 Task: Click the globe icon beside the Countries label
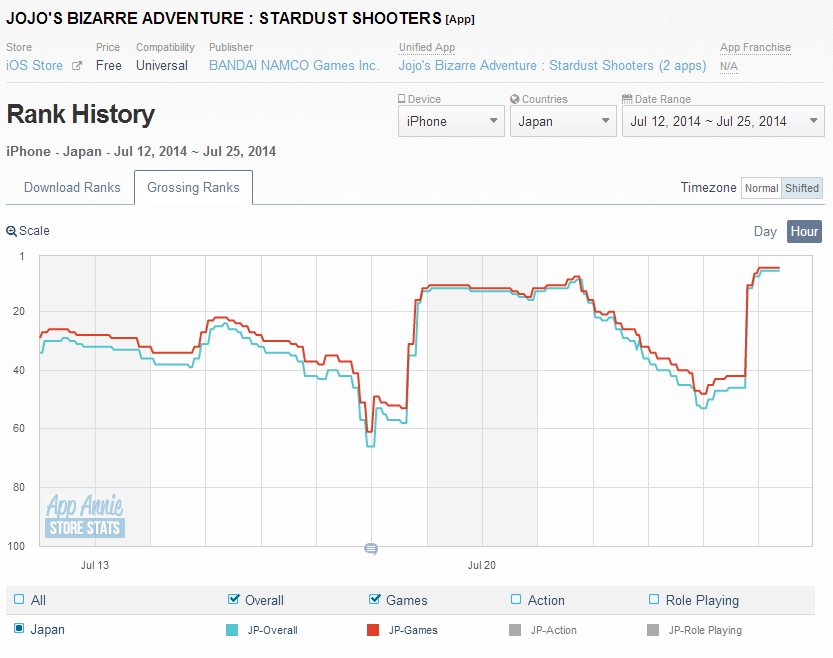point(514,99)
